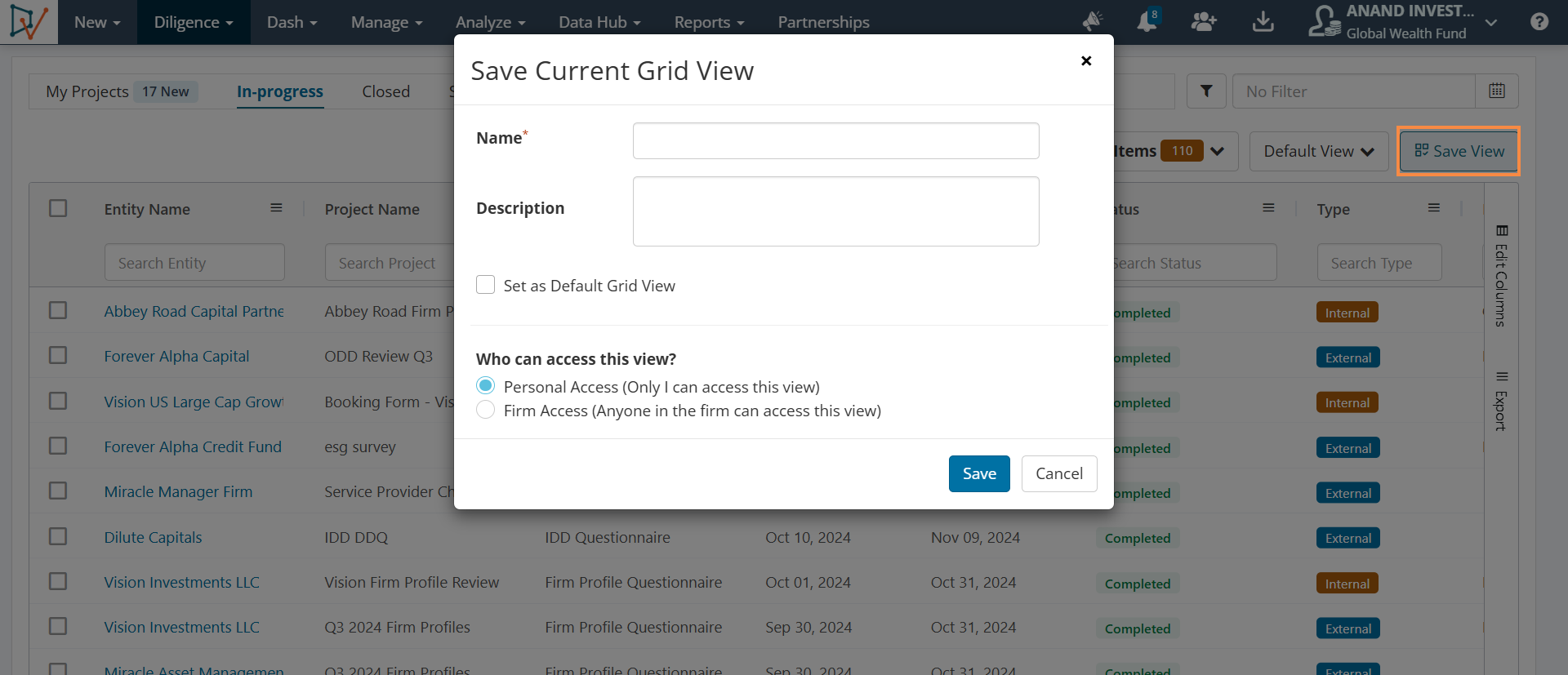Click the add users icon
This screenshot has width=1568, height=675.
(1204, 22)
